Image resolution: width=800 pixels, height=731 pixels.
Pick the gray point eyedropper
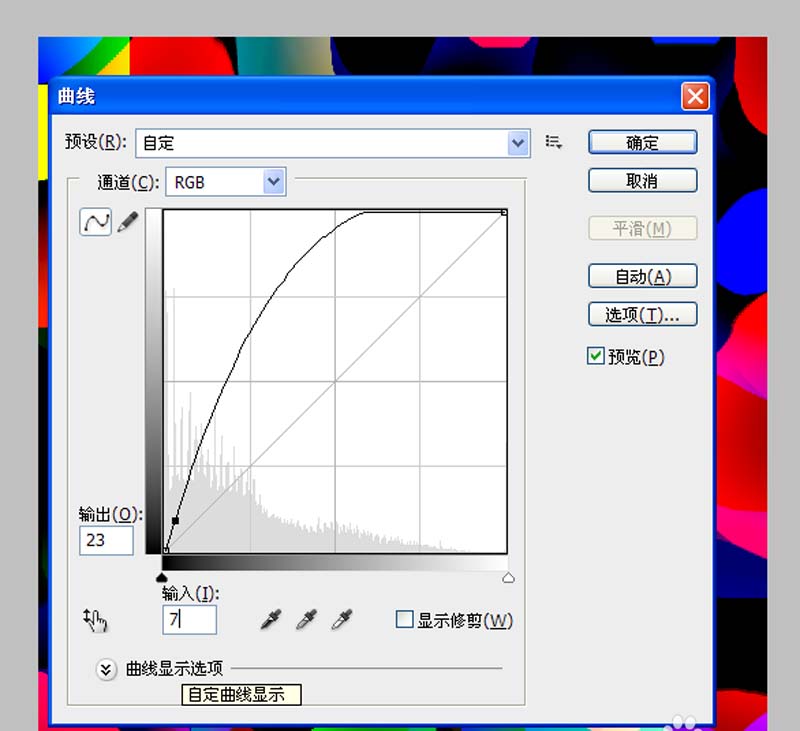tap(307, 619)
